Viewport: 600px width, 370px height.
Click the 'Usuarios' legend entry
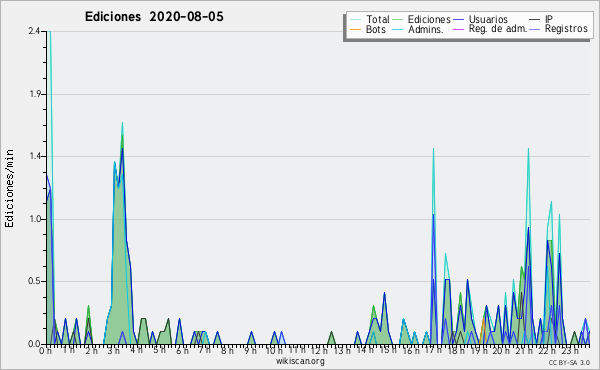(488, 19)
